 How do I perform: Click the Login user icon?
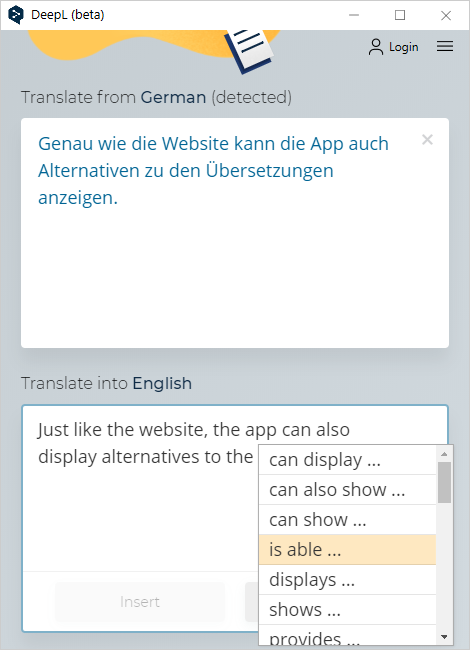[376, 47]
